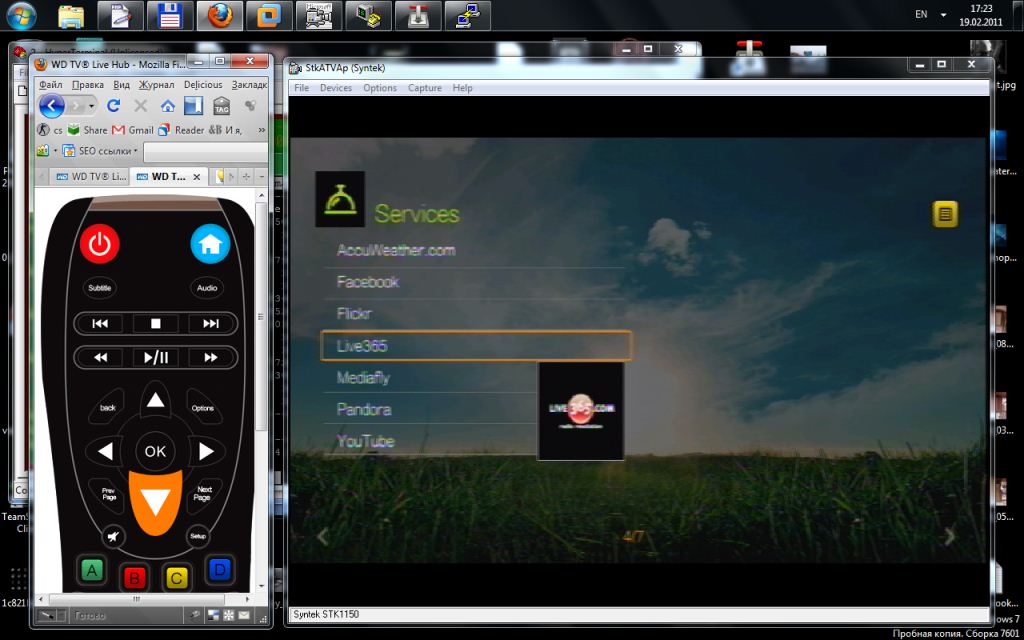The width and height of the screenshot is (1024, 640).
Task: Click the yellow list icon in Services
Action: pos(945,214)
